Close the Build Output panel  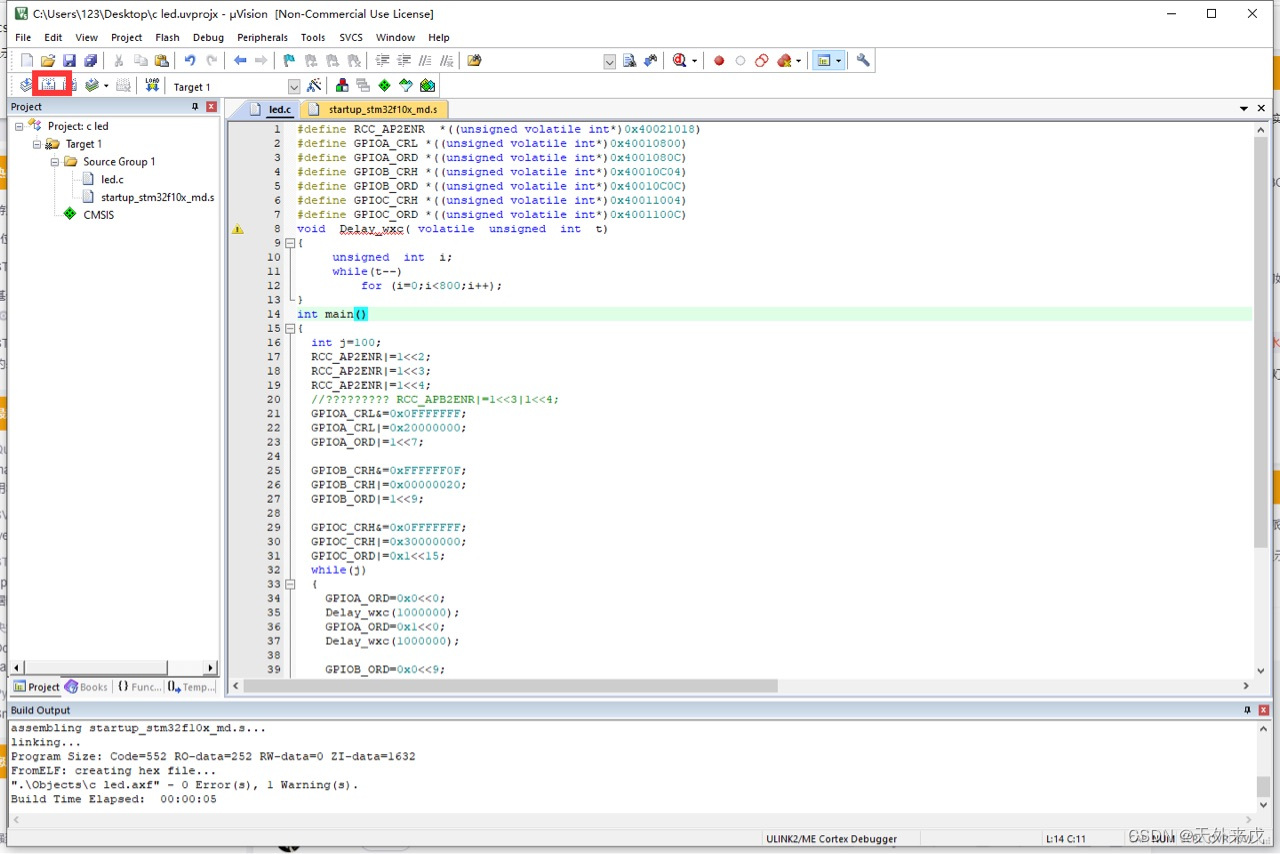[x=1264, y=710]
